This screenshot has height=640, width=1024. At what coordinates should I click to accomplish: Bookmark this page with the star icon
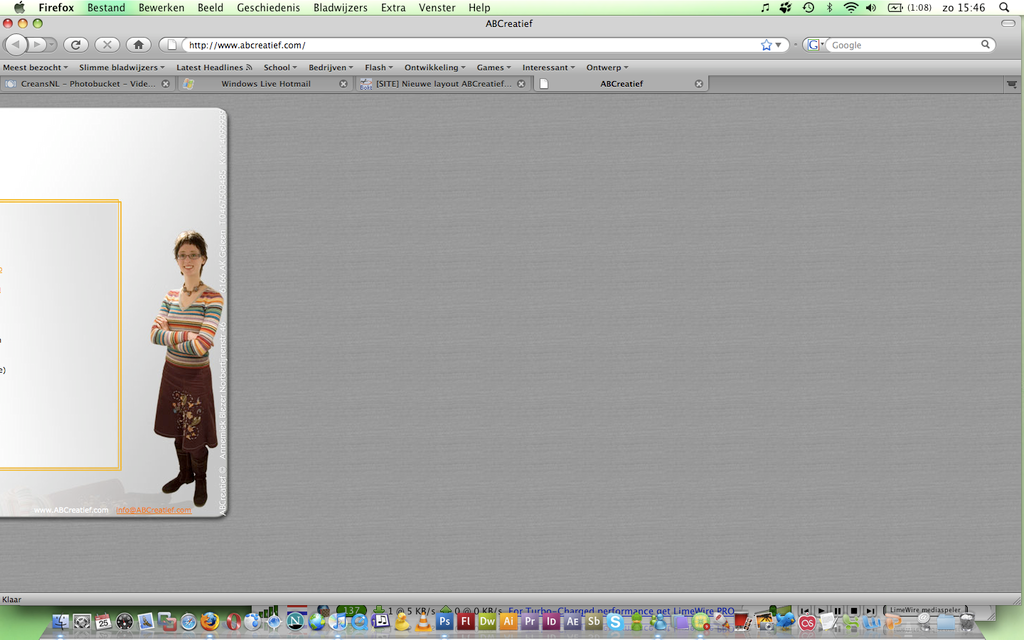pos(766,45)
